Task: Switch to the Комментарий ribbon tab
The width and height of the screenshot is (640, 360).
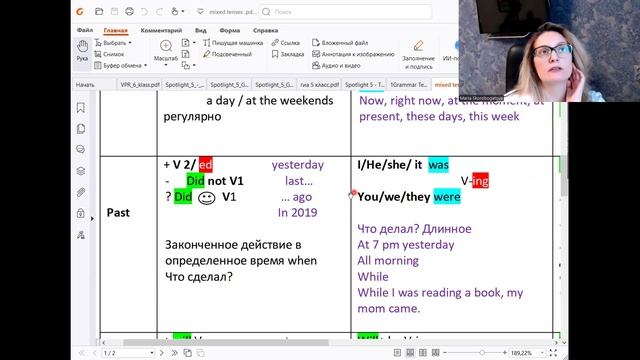Action: [161, 30]
